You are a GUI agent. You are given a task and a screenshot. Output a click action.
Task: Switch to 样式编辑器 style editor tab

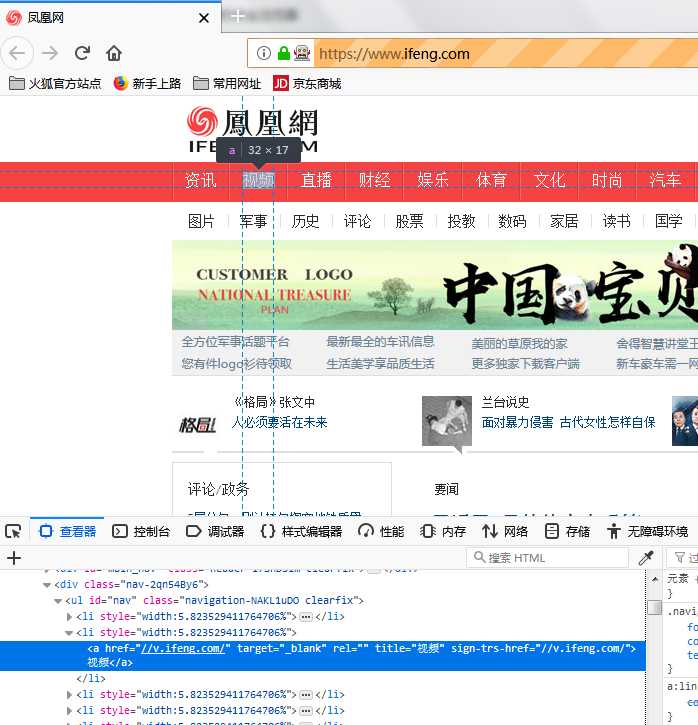301,531
